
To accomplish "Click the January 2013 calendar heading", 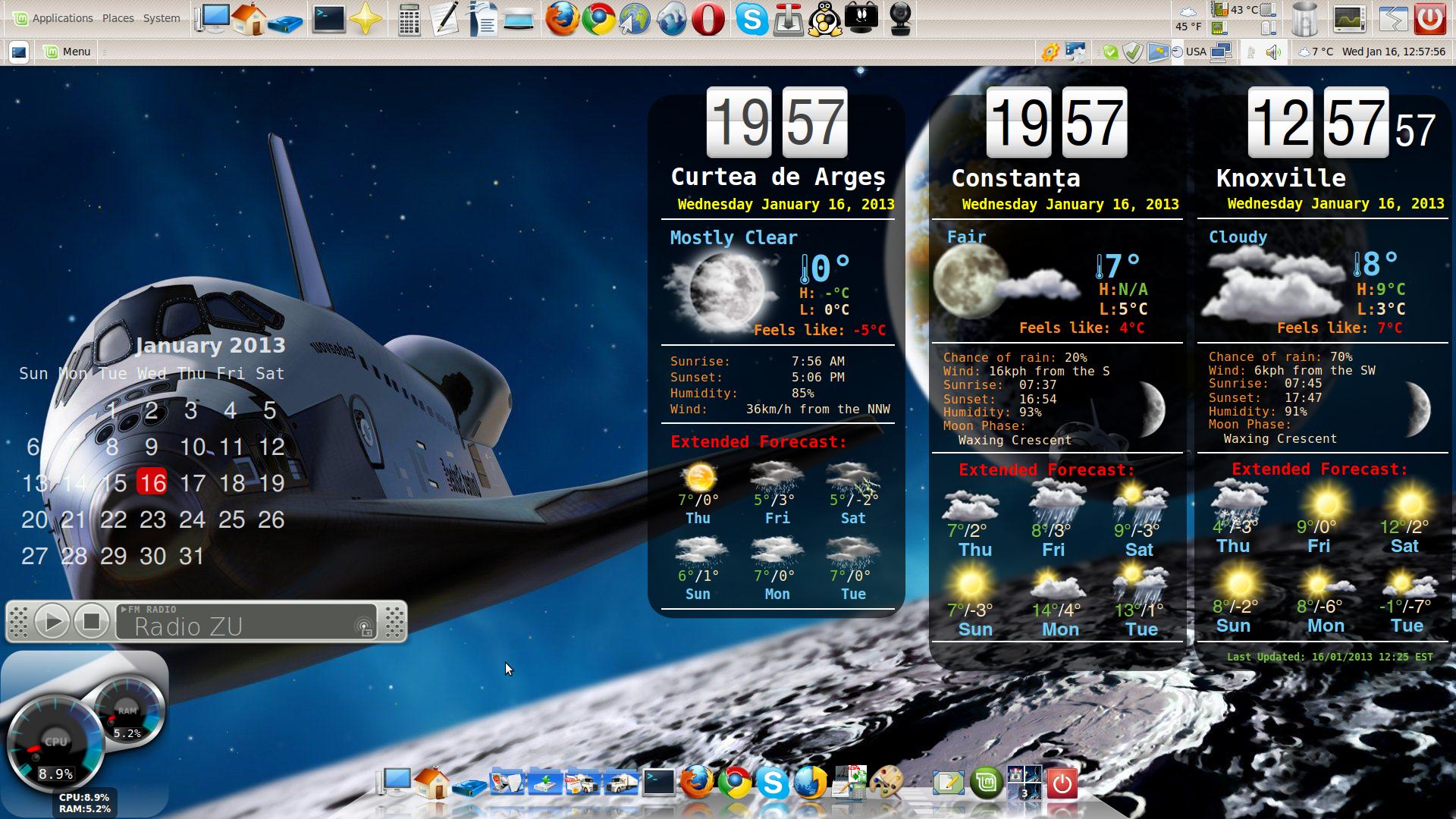I will tap(211, 345).
